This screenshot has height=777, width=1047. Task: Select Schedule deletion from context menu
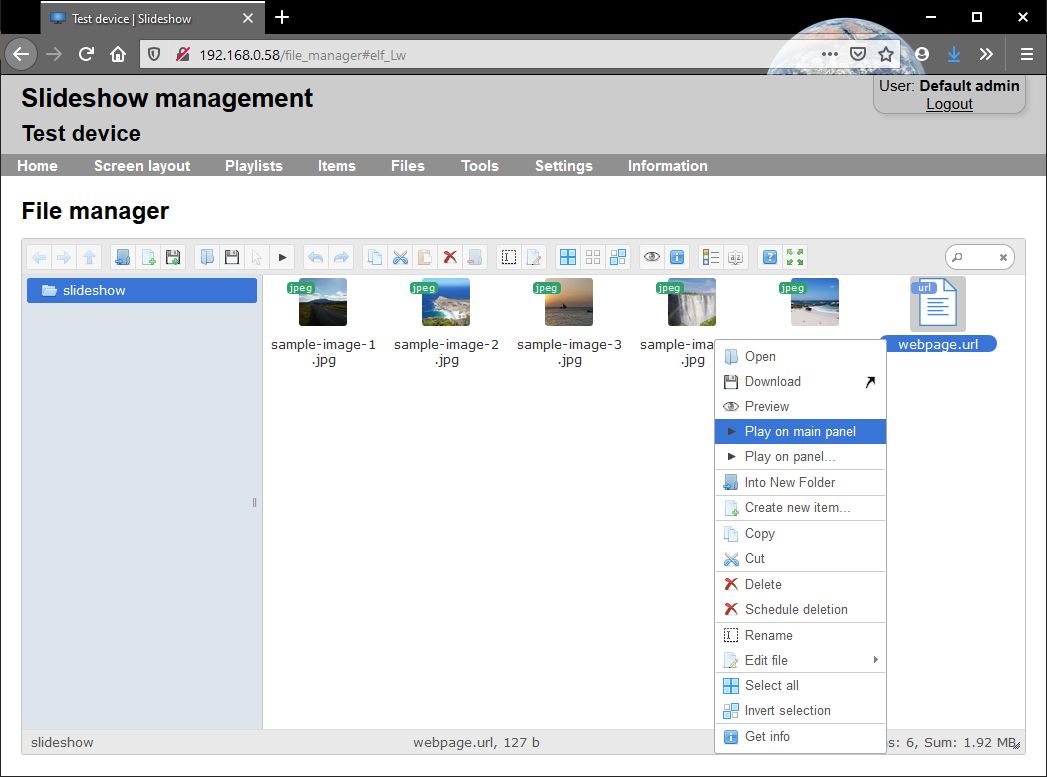click(x=796, y=609)
